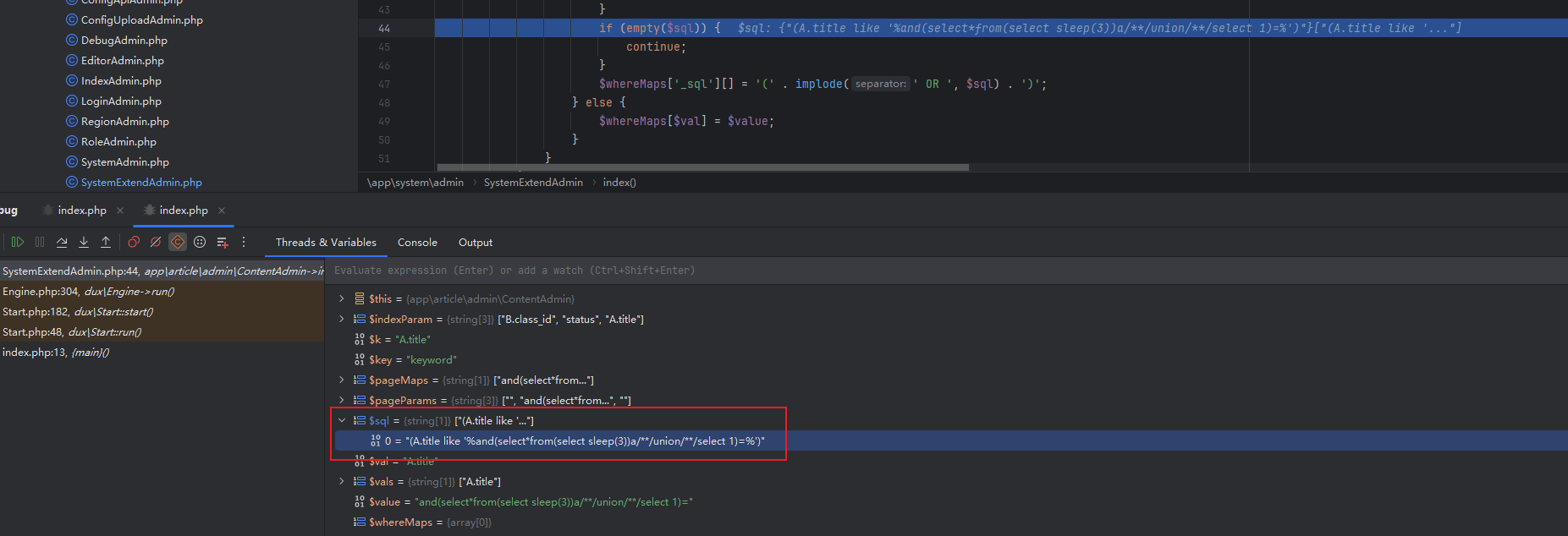
Task: Switch to the first index.php debug session
Action: pyautogui.click(x=82, y=211)
